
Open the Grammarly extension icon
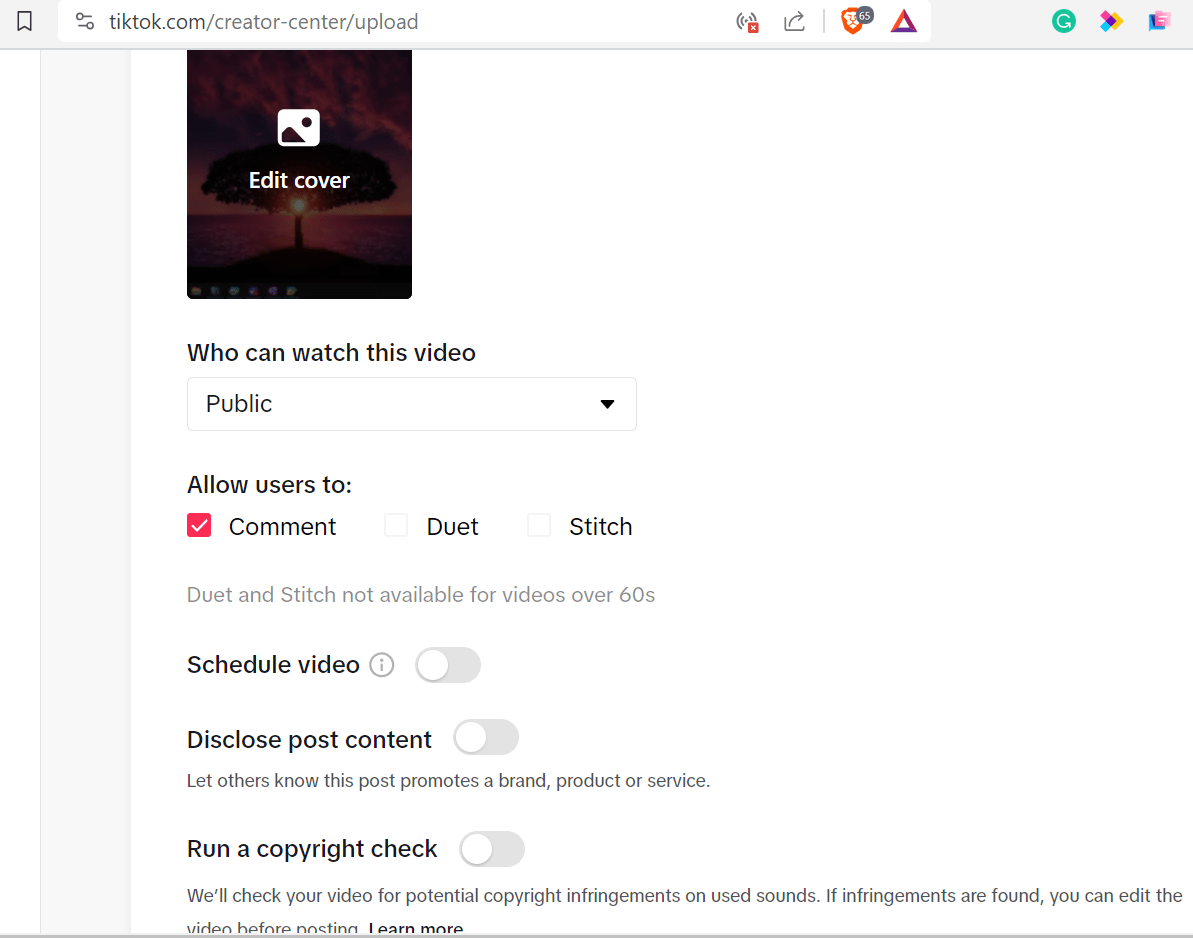point(1064,21)
